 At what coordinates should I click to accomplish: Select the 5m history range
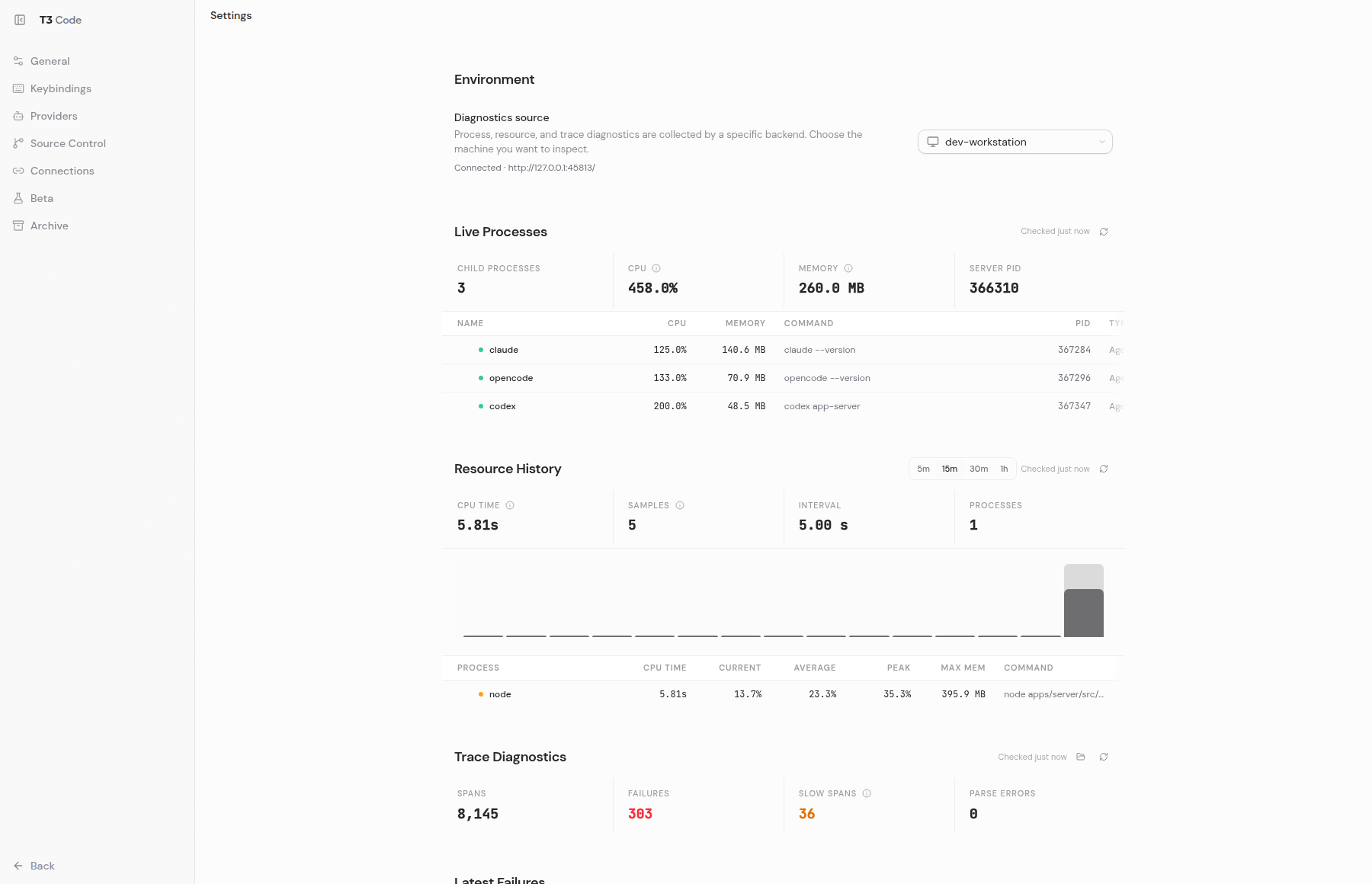(x=923, y=469)
